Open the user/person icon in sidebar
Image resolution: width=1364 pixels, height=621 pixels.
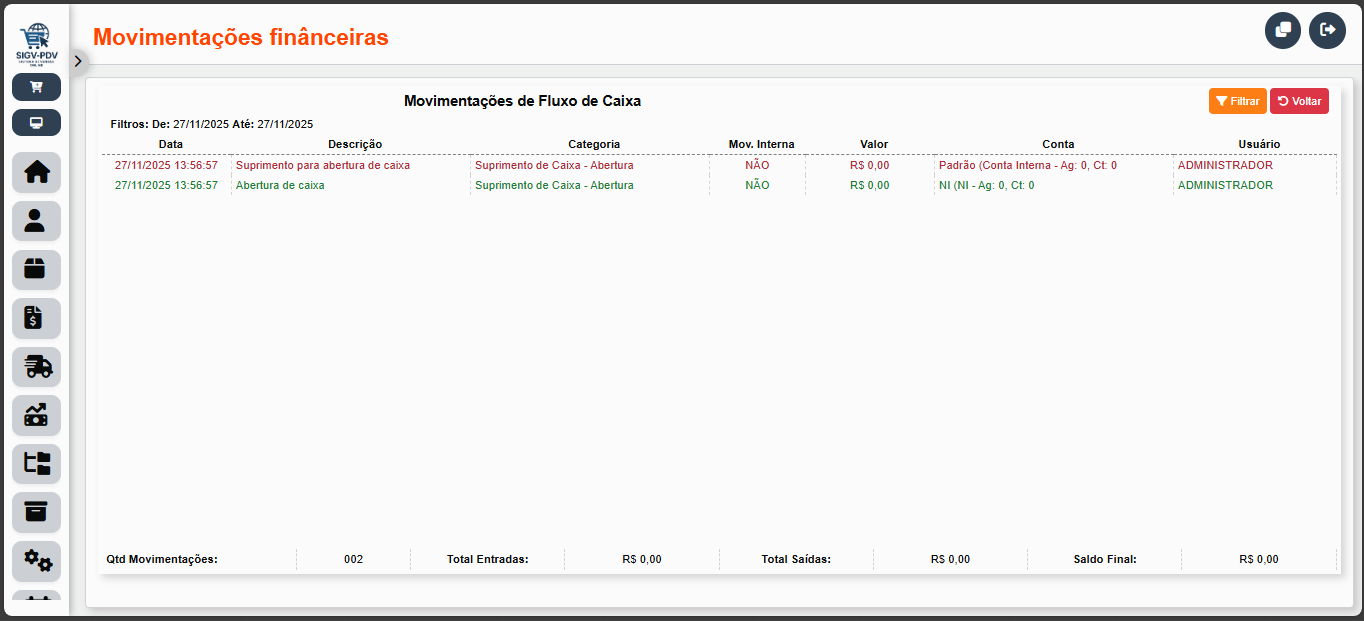36,221
